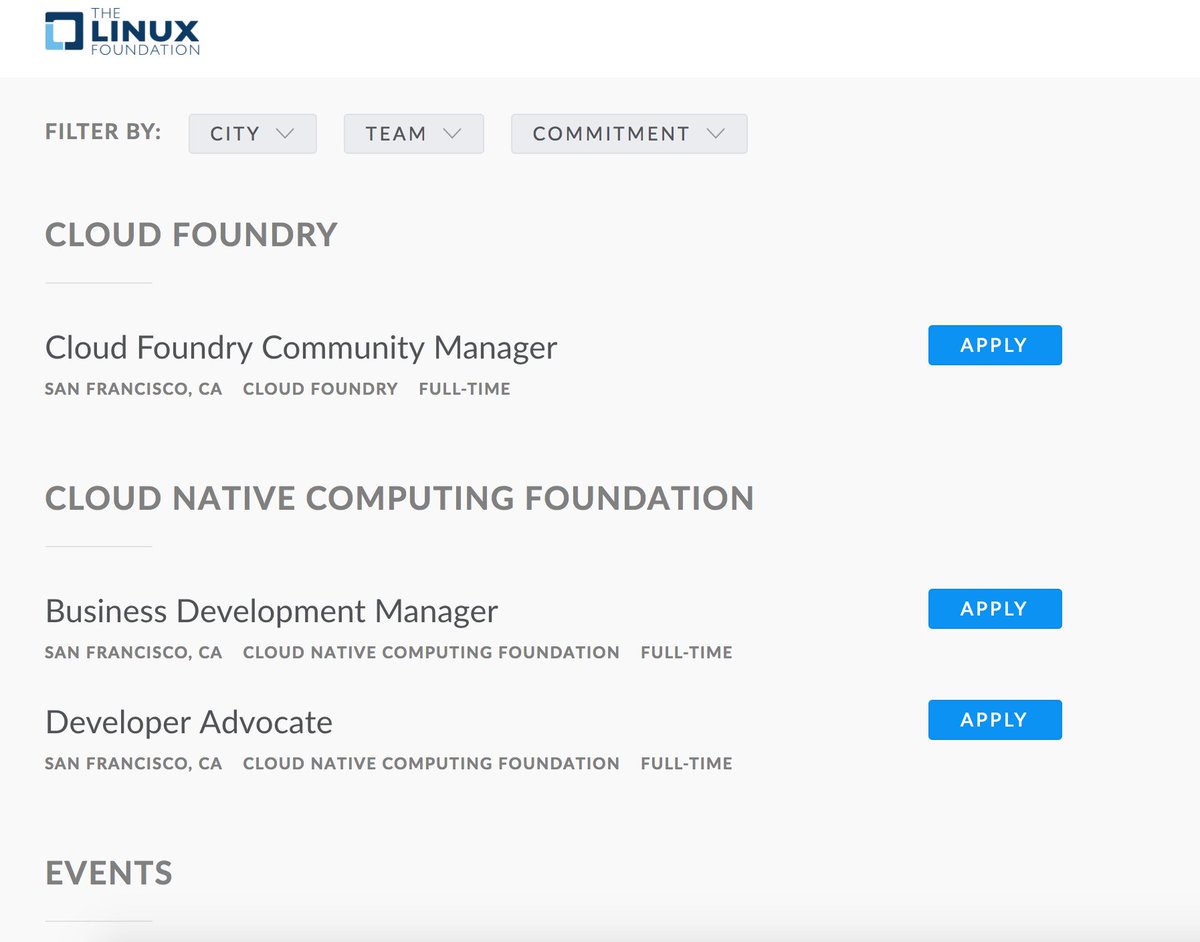Click the 'Filter by:' label
The width and height of the screenshot is (1200, 942).
pos(103,132)
